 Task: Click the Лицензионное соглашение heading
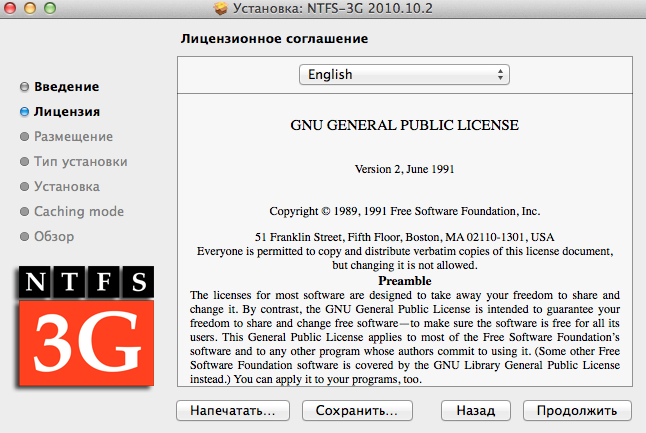[x=274, y=39]
